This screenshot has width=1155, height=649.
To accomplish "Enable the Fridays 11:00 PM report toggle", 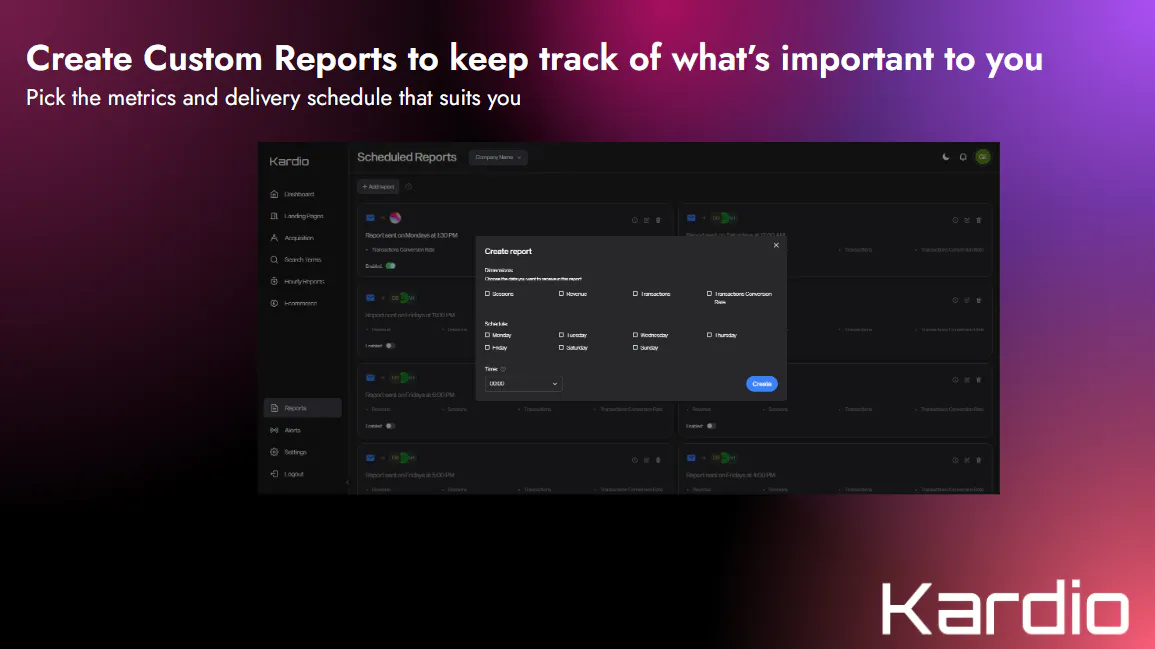I will click(390, 345).
